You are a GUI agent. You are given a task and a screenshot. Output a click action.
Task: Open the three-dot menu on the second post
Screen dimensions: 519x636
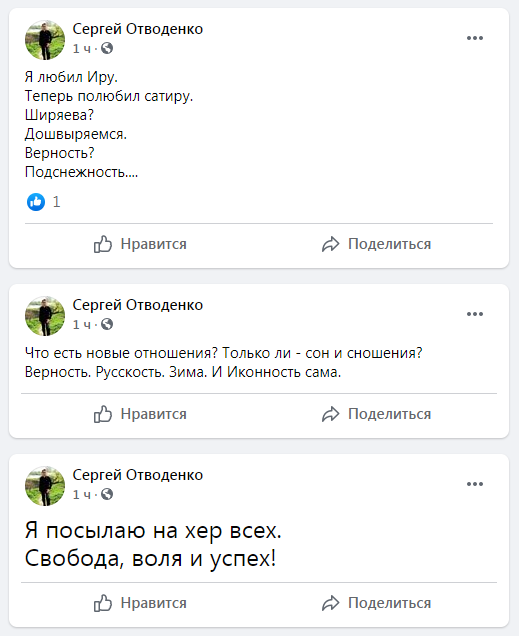pos(474,314)
